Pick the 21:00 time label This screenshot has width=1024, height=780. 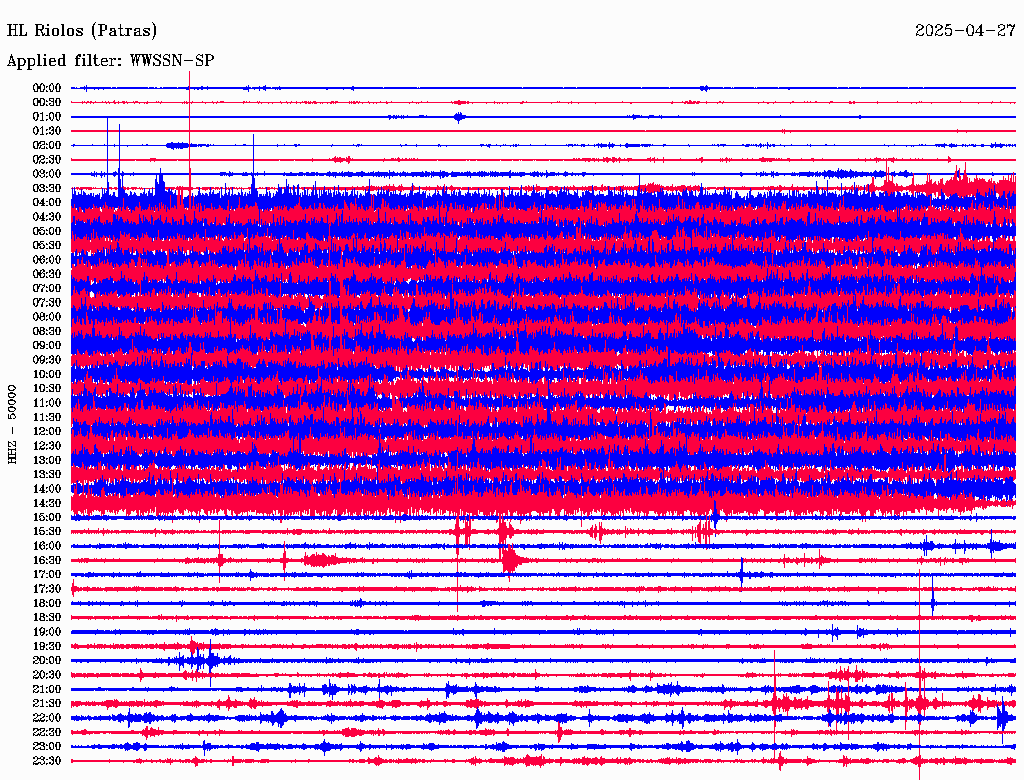(x=47, y=690)
